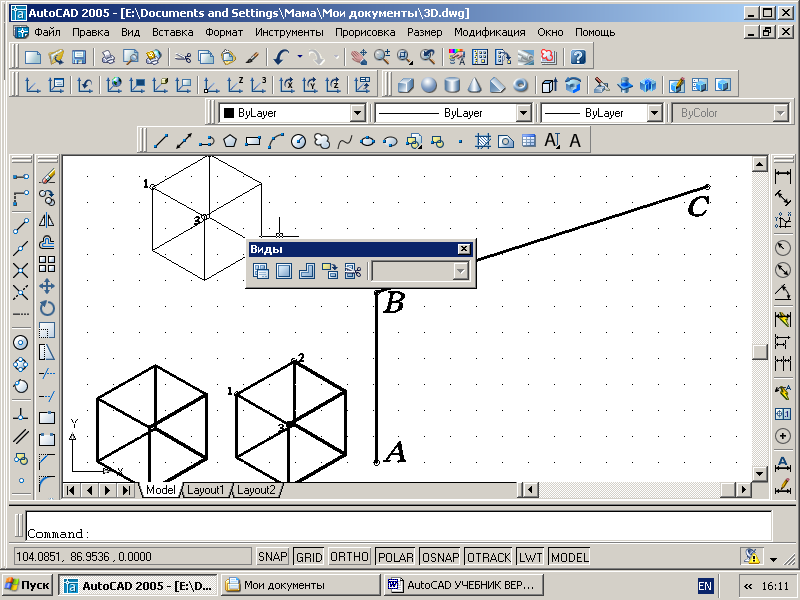Select the Erase tool icon
The image size is (800, 600).
47,177
